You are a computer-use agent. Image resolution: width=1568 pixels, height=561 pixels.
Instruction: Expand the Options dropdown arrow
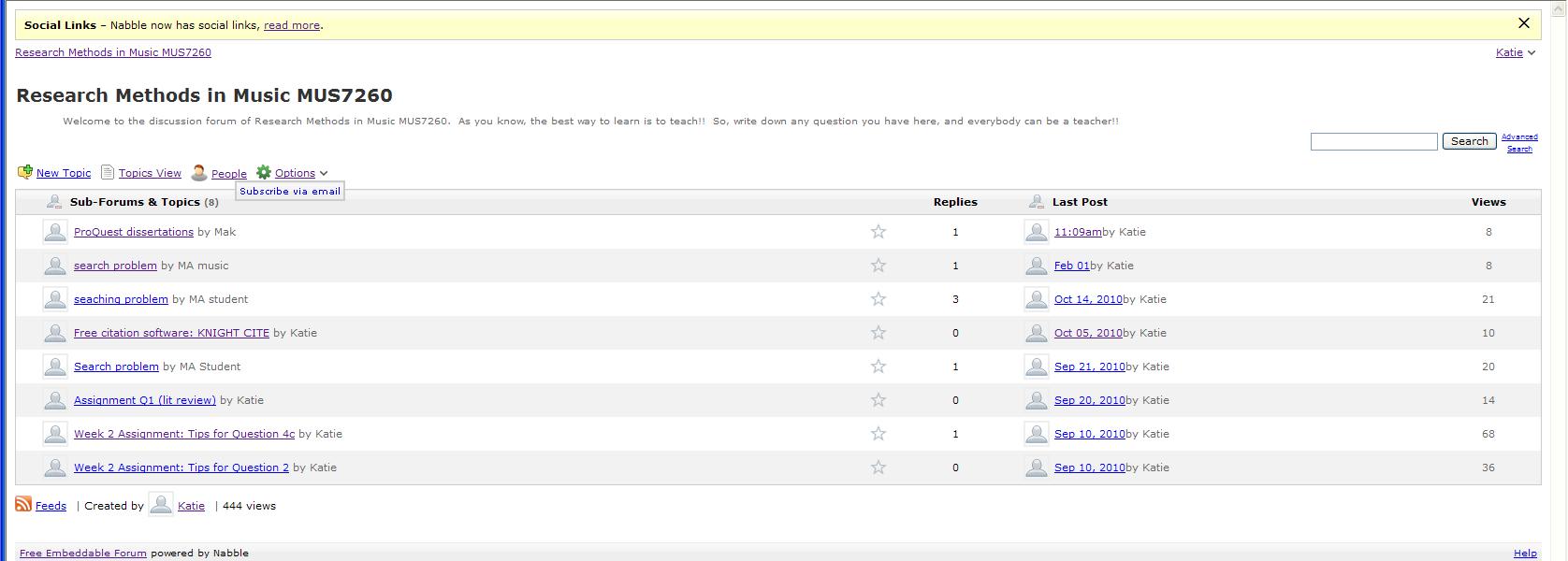point(324,173)
